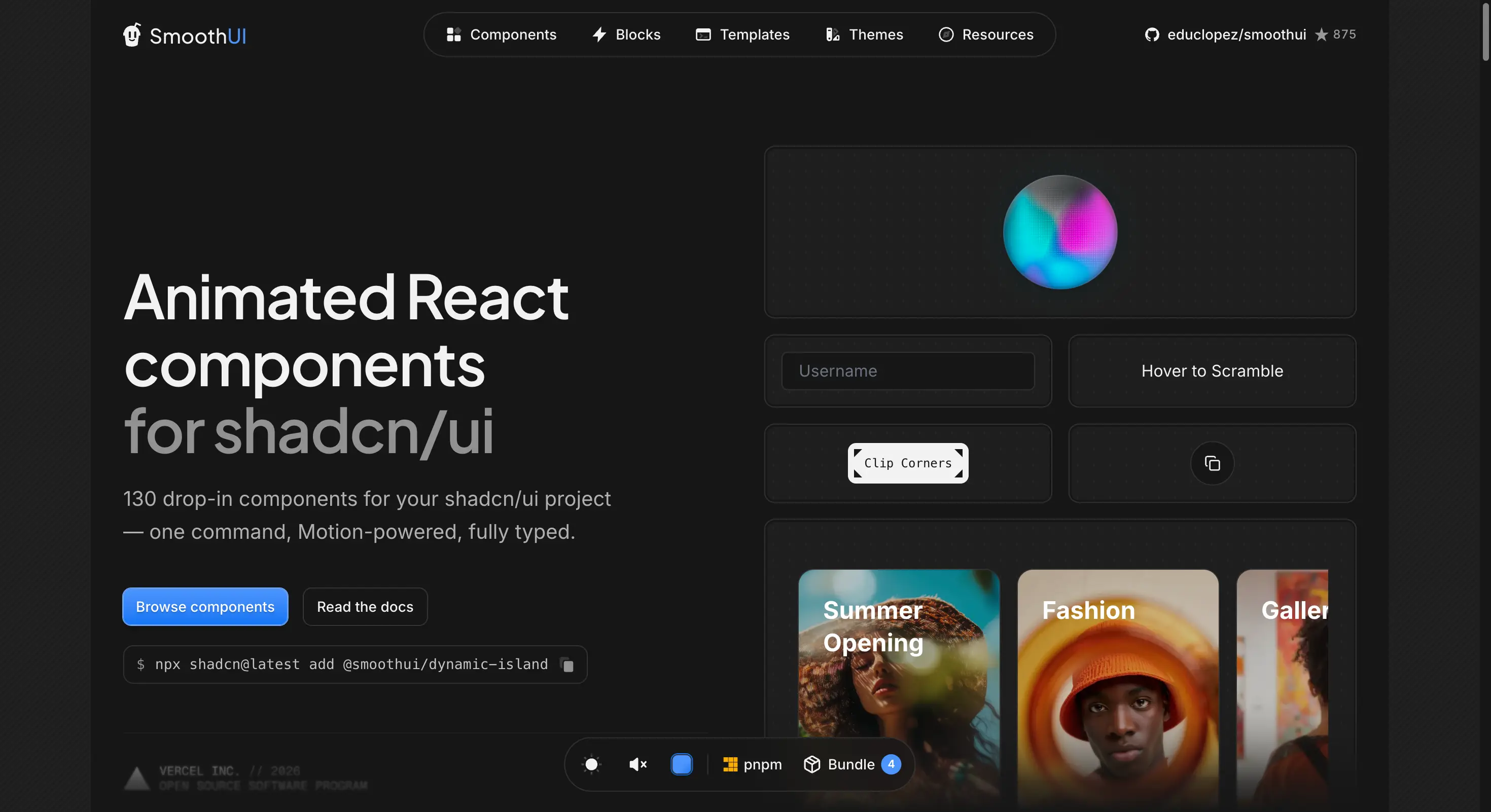This screenshot has width=1491, height=812.
Task: Click the Hover to Scramble text
Action: (1212, 372)
